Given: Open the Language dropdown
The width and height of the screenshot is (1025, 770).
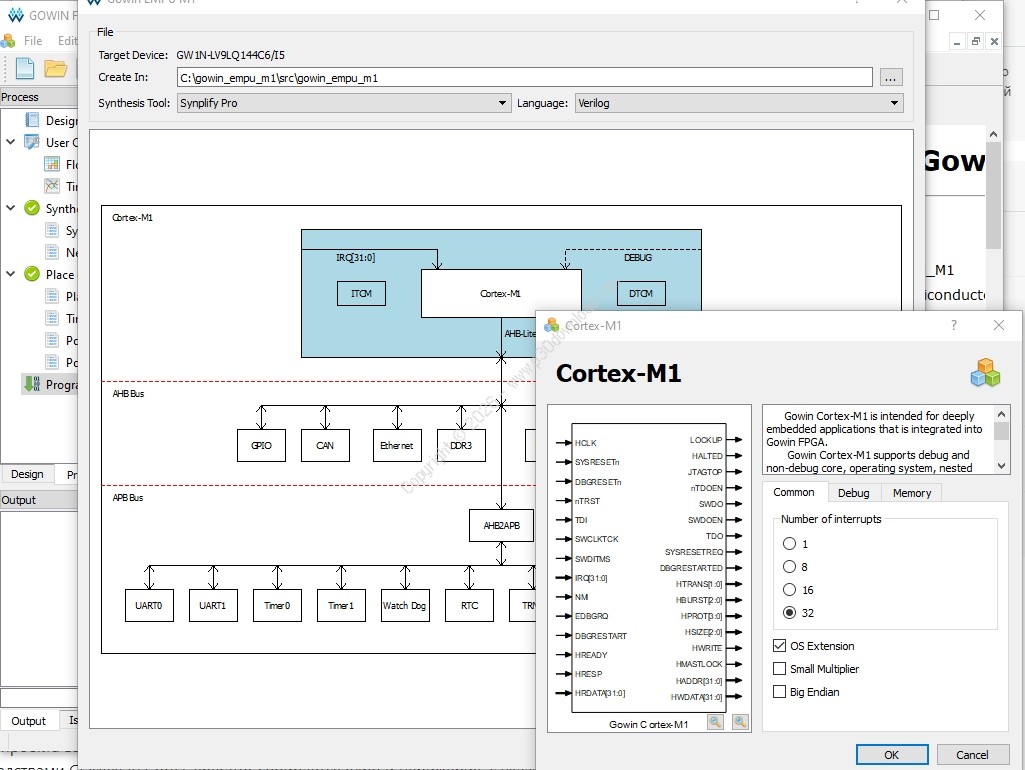Looking at the screenshot, I should [739, 103].
